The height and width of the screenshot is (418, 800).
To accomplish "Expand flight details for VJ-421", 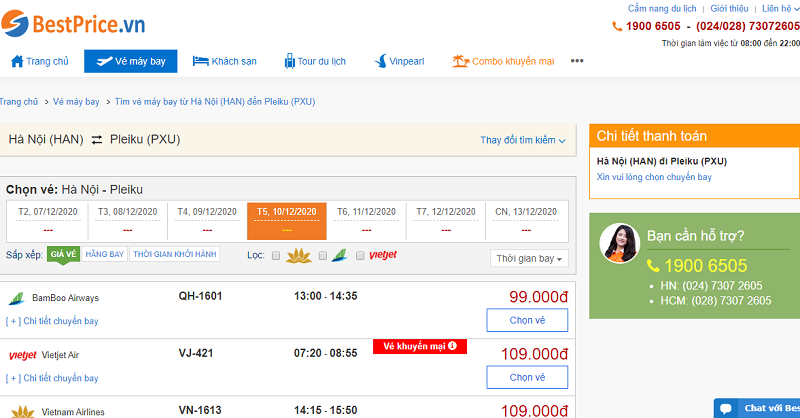I will coord(52,378).
